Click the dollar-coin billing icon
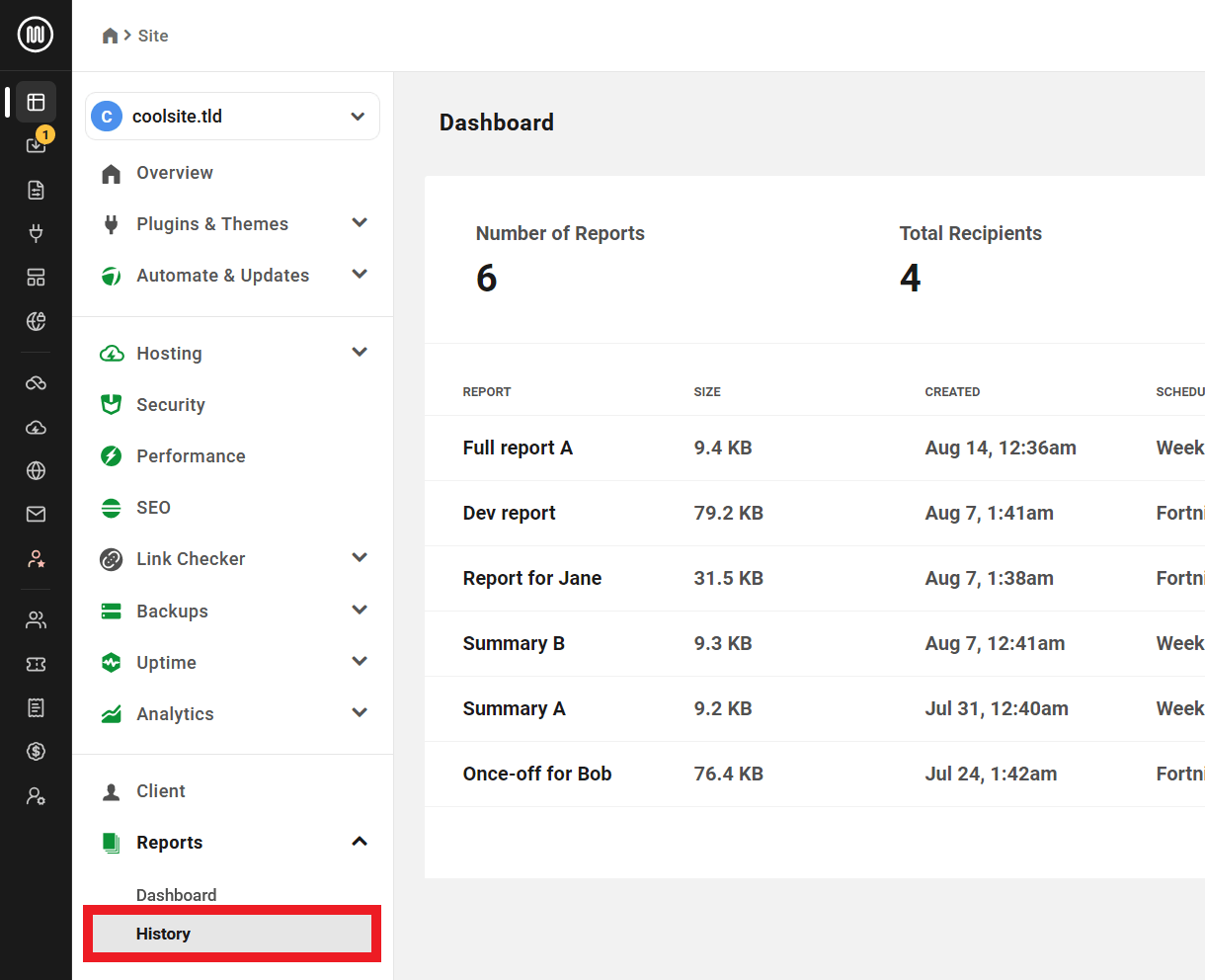This screenshot has height=980, width=1205. pos(36,752)
